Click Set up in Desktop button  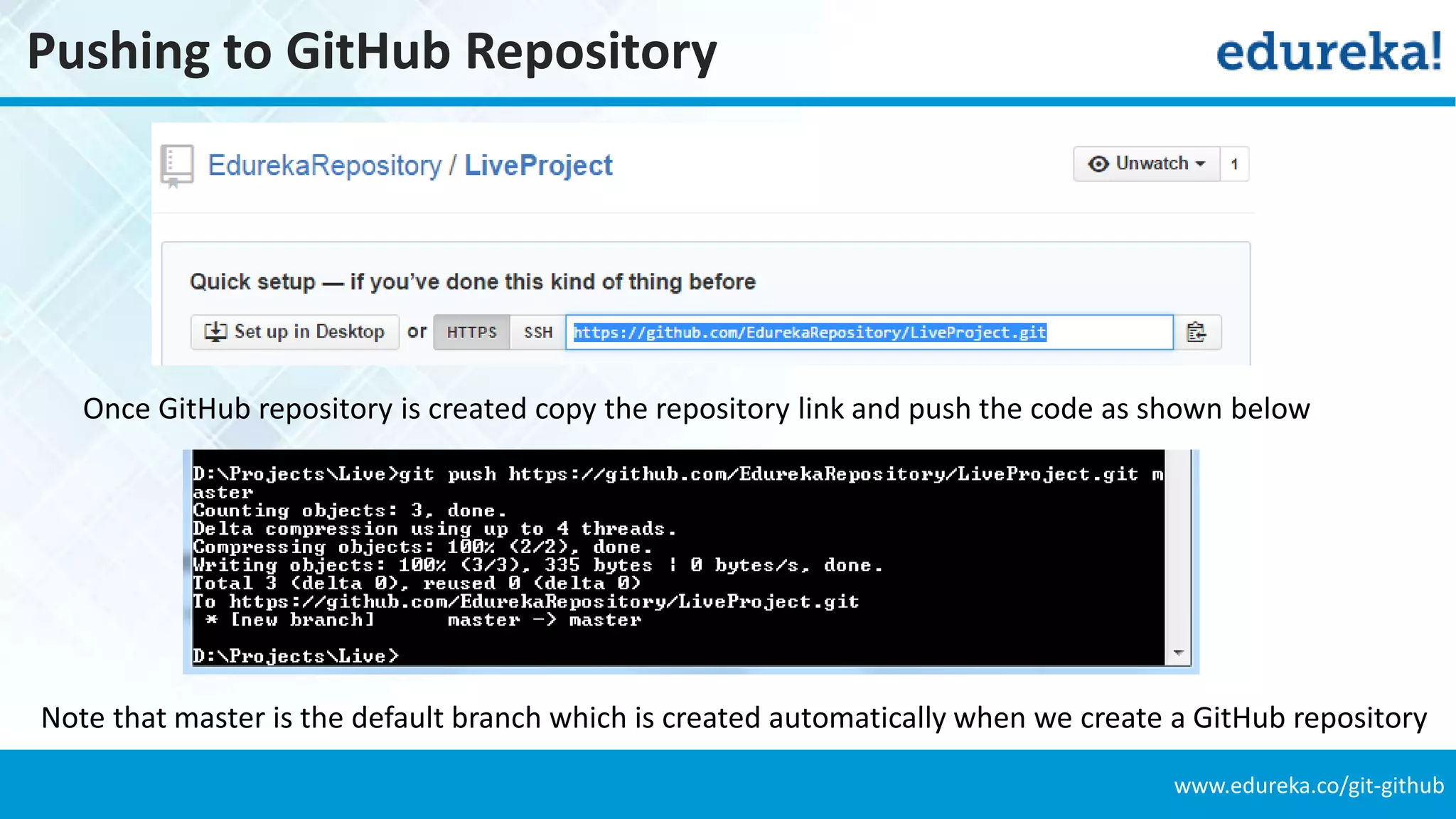[294, 332]
